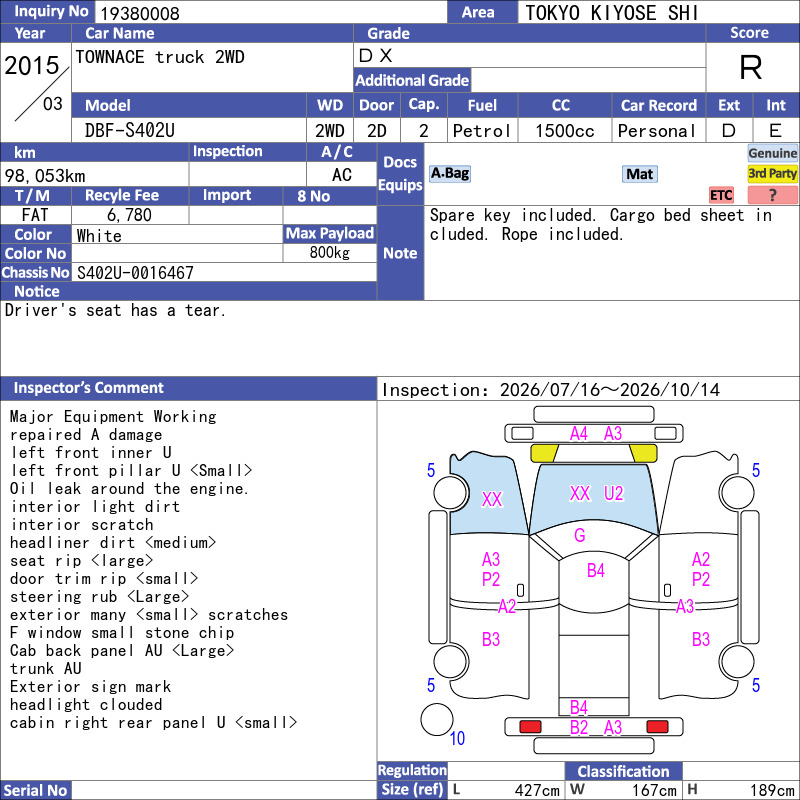Click the U2 mark on windshield
This screenshot has height=800, width=800.
pos(613,493)
